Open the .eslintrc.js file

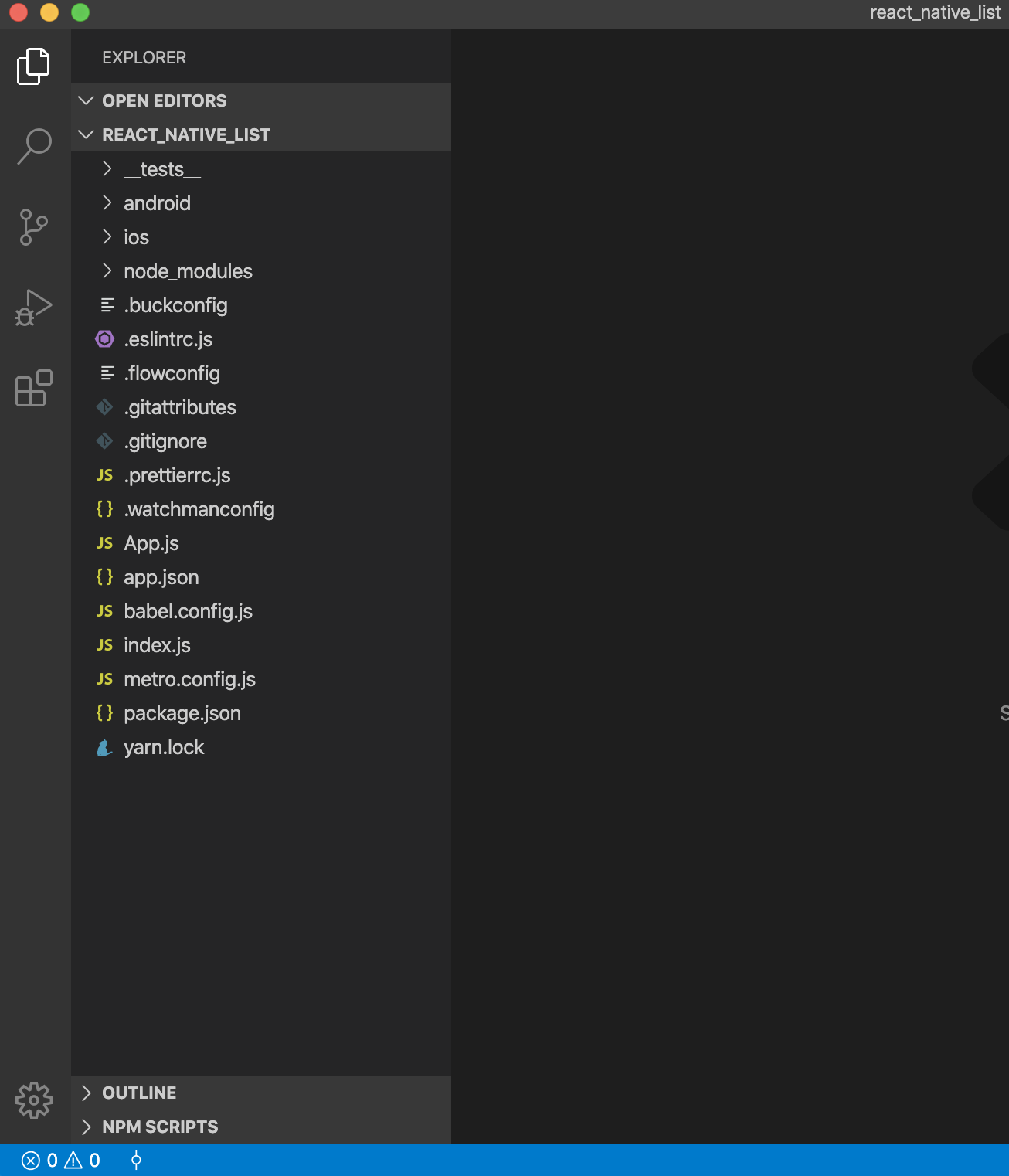point(261,338)
